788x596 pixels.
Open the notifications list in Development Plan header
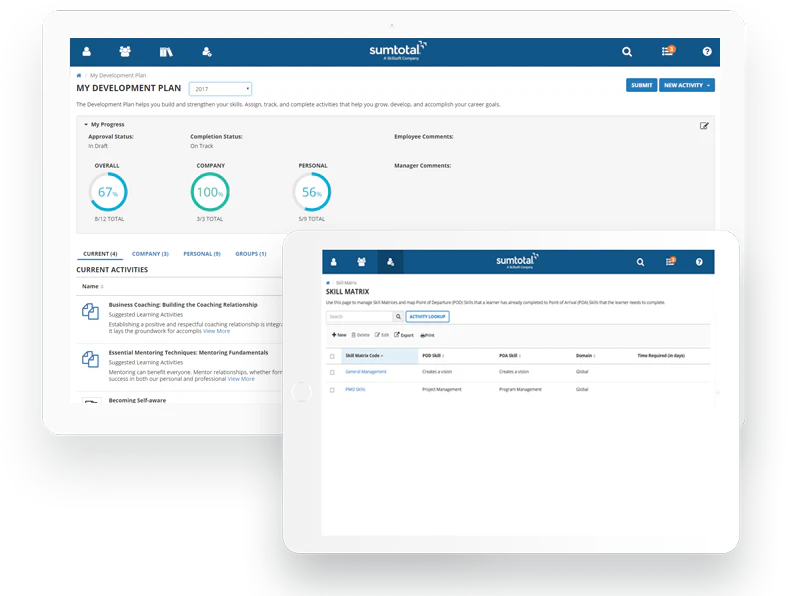tap(668, 51)
